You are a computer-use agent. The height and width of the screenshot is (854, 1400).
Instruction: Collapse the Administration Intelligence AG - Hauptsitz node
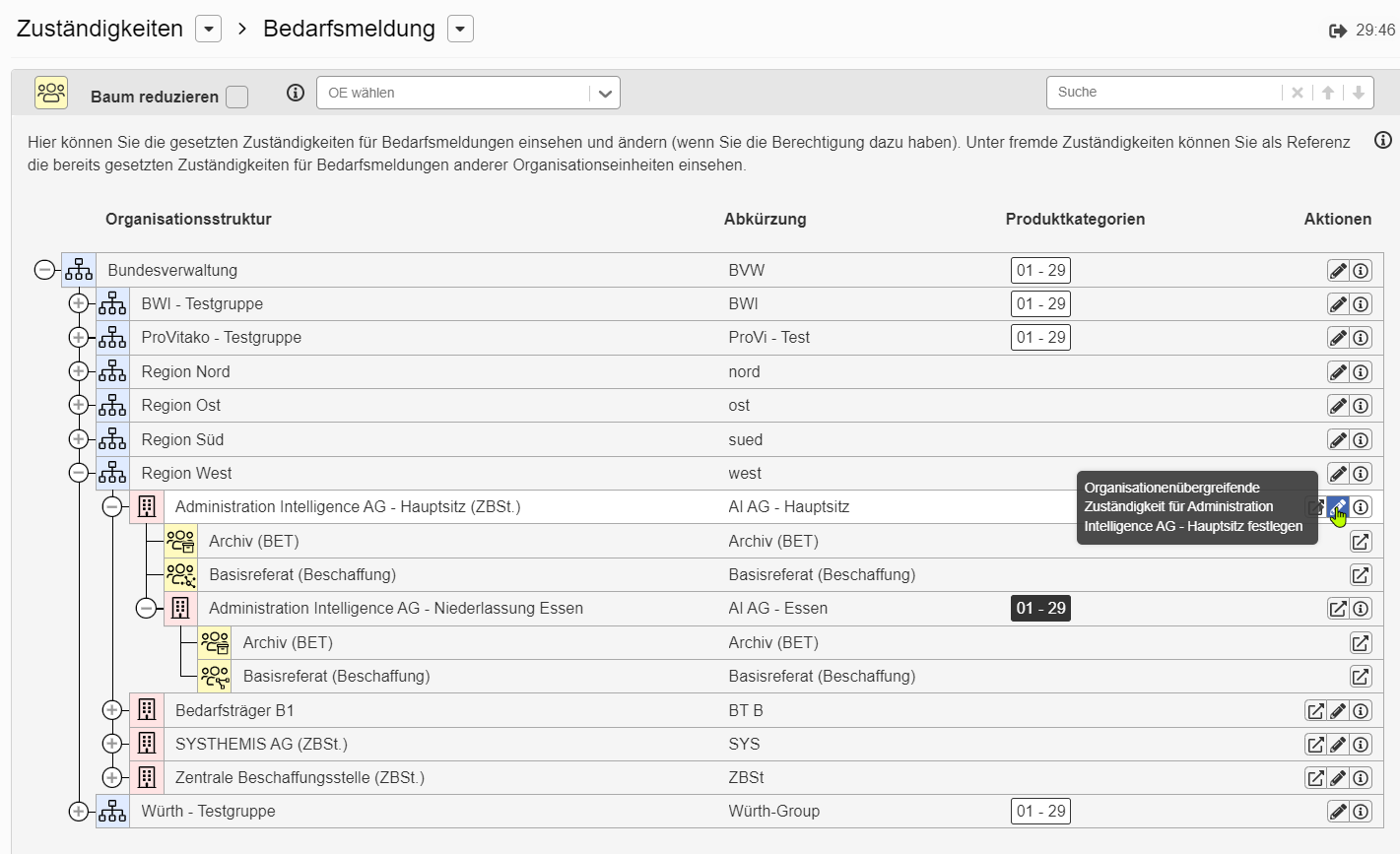click(112, 506)
